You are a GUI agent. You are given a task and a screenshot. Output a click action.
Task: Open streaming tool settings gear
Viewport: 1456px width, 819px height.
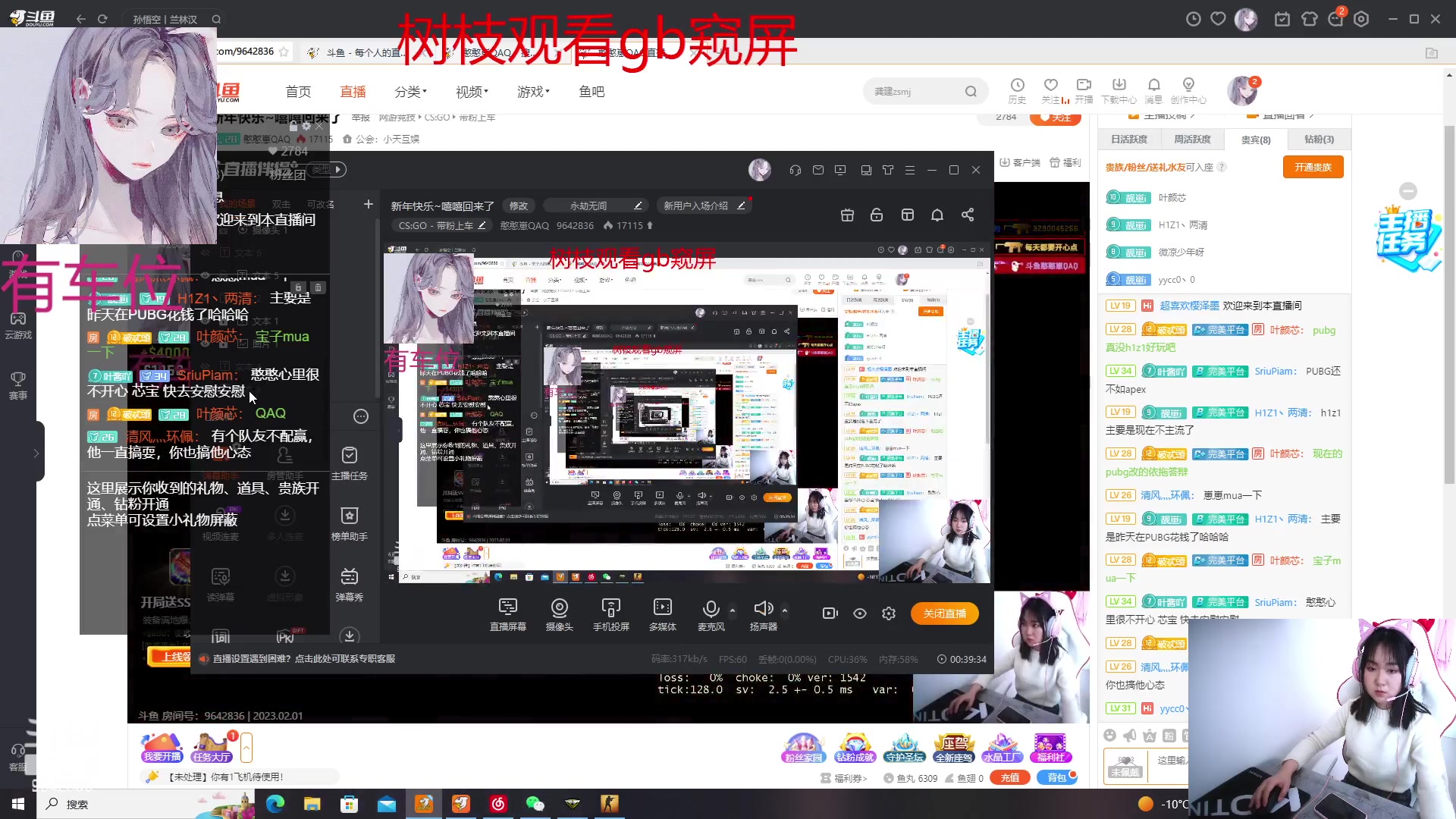[889, 613]
